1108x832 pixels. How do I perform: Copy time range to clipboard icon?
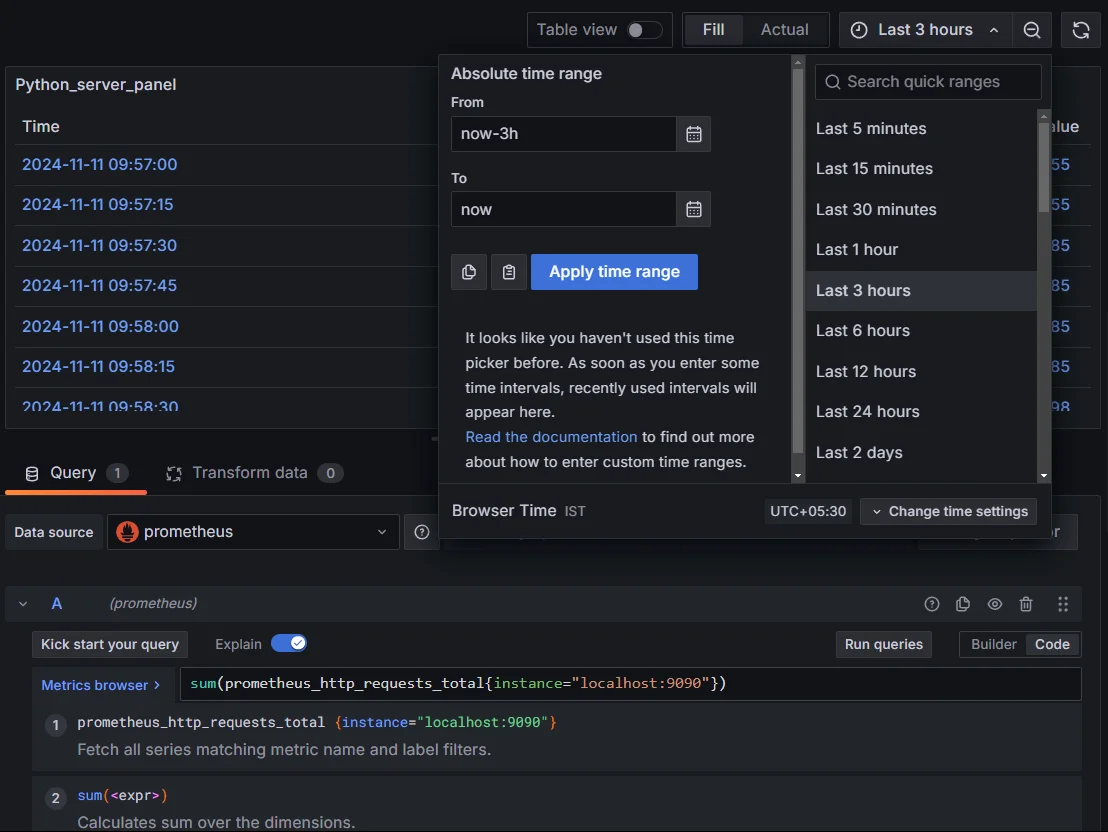click(468, 272)
